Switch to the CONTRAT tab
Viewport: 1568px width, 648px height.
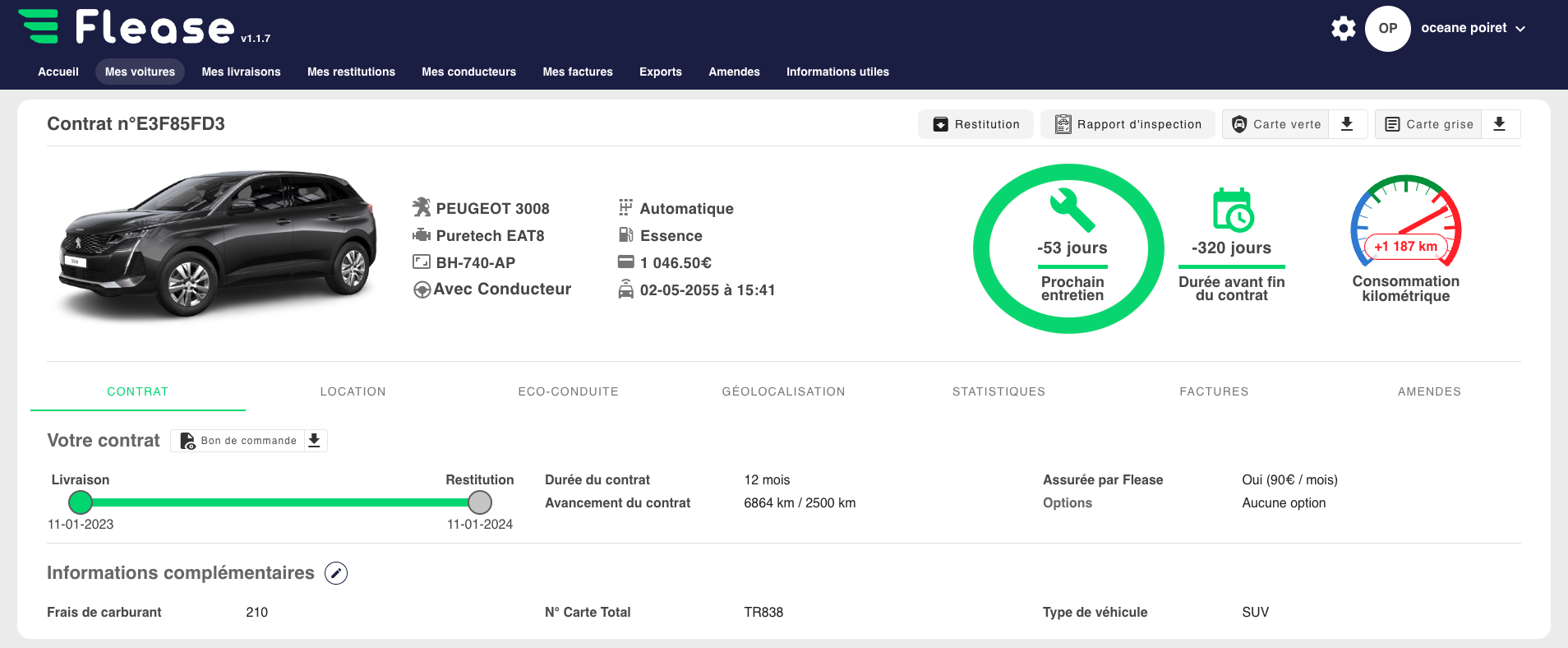click(x=138, y=391)
